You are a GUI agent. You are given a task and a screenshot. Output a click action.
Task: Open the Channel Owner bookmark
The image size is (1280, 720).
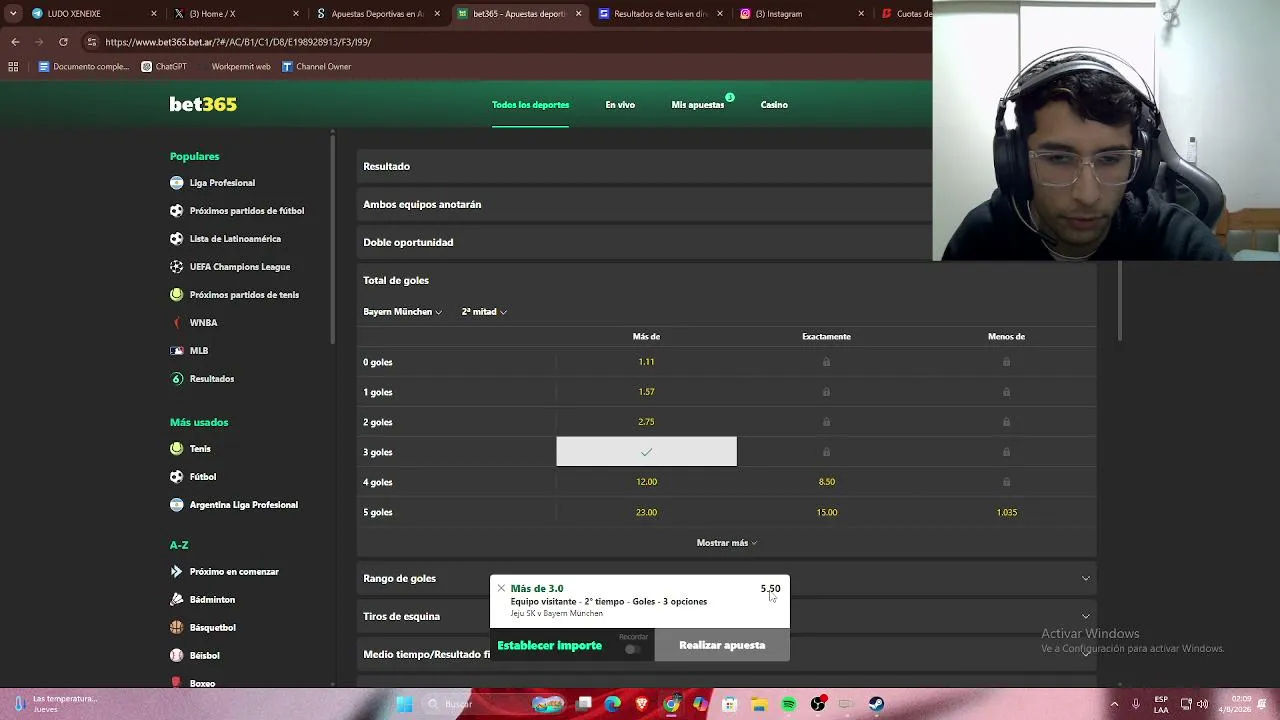(316, 67)
